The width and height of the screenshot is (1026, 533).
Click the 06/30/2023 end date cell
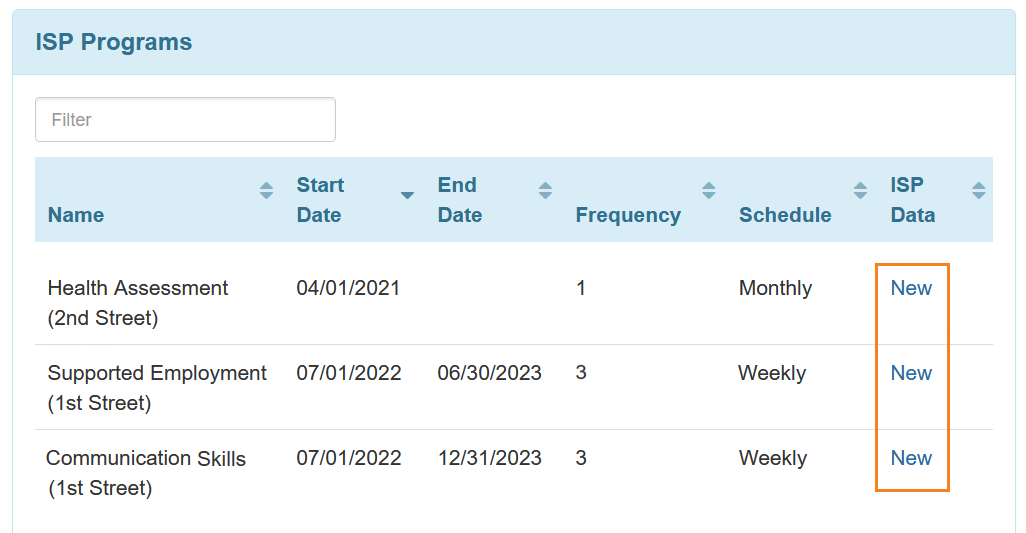(489, 373)
